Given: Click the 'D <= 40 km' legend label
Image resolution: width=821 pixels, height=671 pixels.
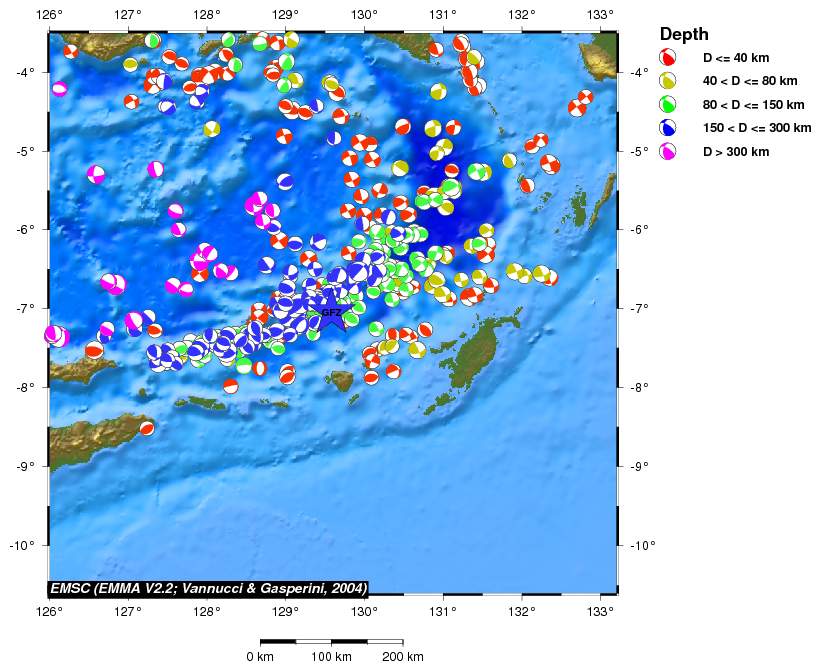Looking at the screenshot, I should [736, 58].
